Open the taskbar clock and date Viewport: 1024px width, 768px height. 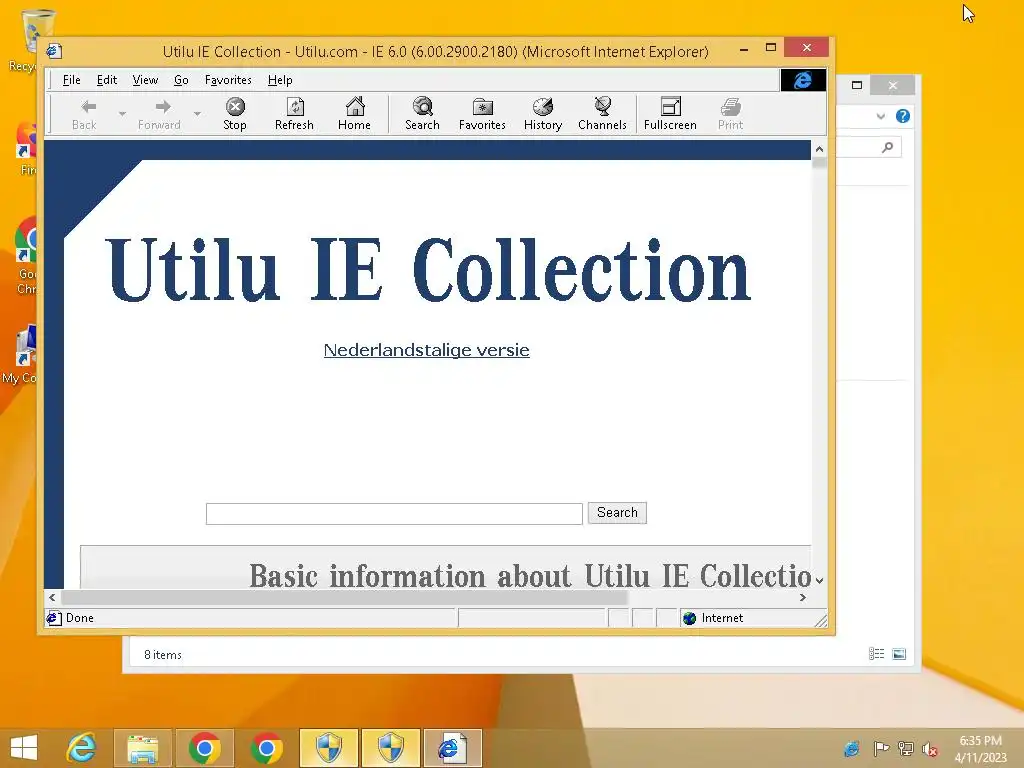[x=980, y=749]
